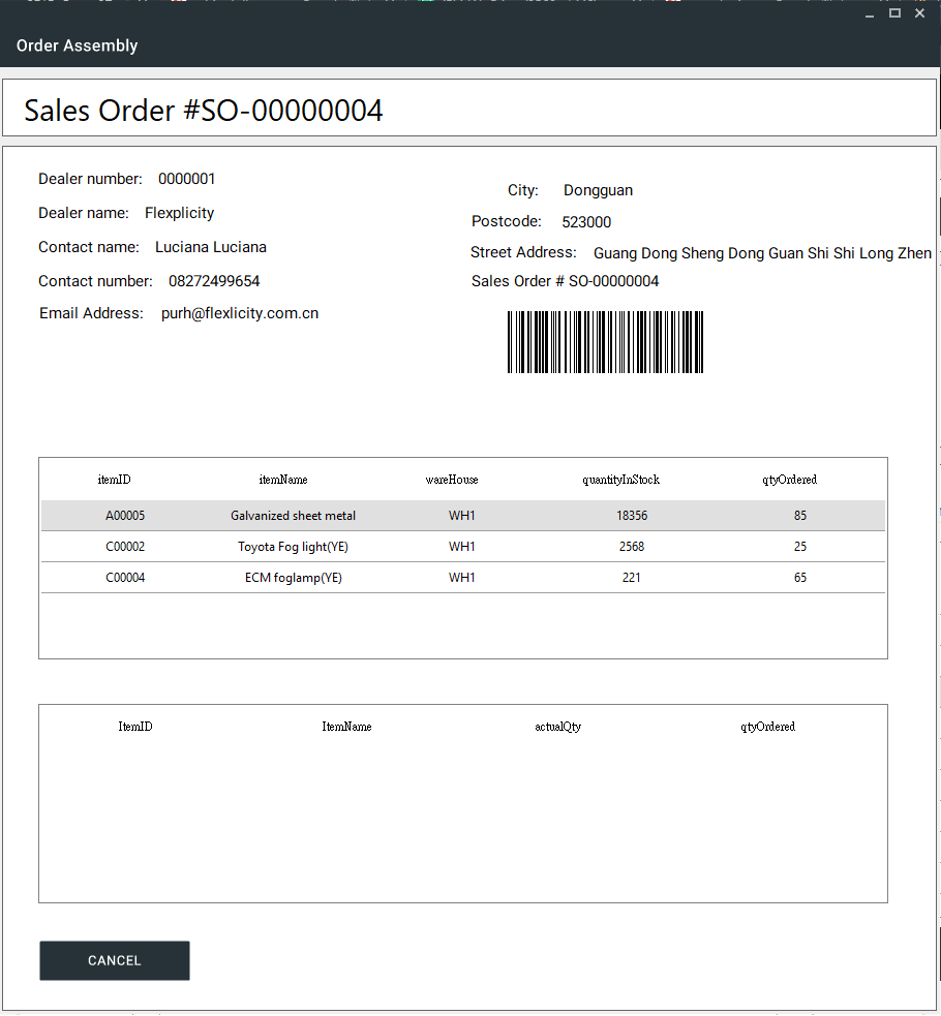Viewport: 941px width, 1016px height.
Task: Click the itemID column header
Action: pyautogui.click(x=114, y=480)
